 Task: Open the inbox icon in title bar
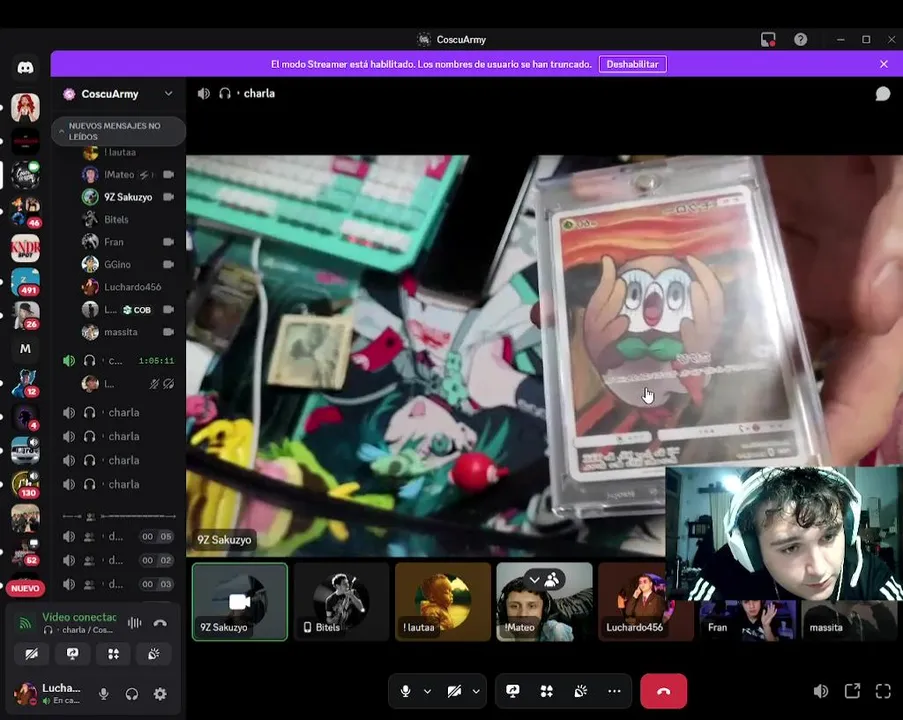click(x=768, y=40)
